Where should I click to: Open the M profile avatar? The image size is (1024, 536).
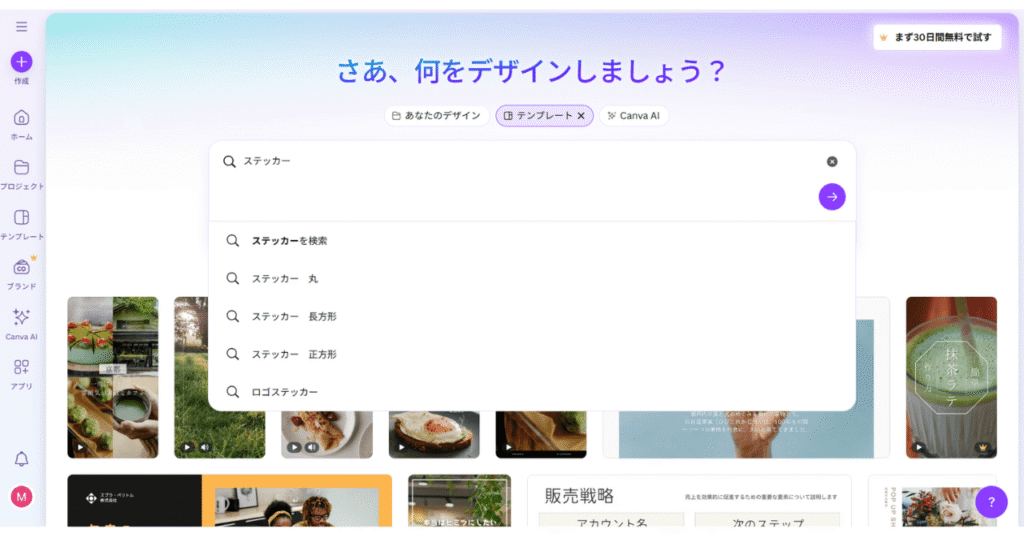pos(22,497)
